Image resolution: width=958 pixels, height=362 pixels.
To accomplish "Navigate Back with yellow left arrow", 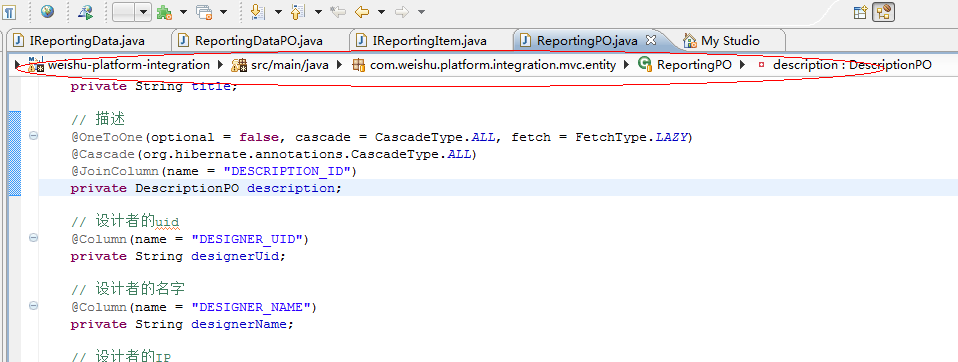I will (x=362, y=12).
